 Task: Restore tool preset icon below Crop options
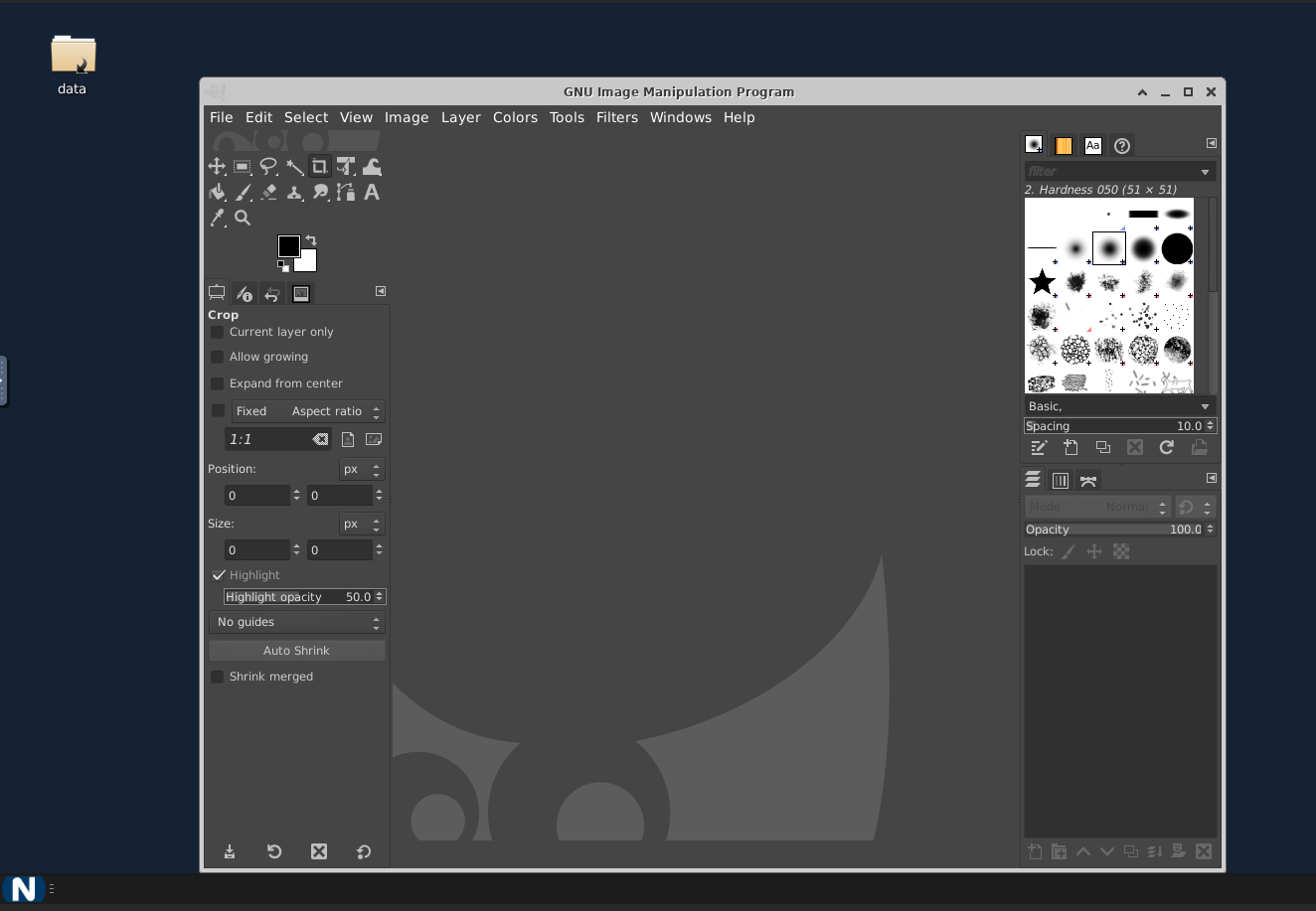274,851
